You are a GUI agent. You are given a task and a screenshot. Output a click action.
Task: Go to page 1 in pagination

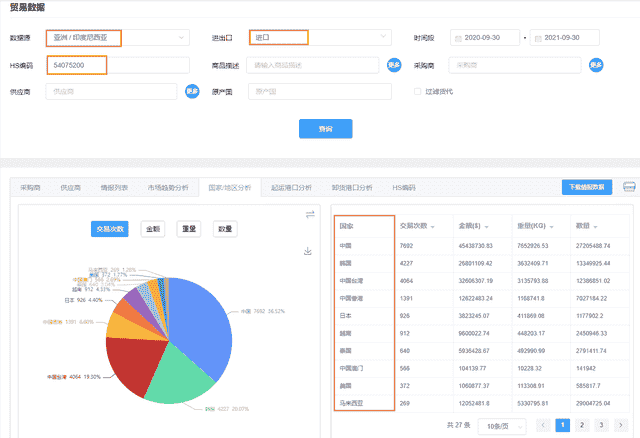pos(562,425)
